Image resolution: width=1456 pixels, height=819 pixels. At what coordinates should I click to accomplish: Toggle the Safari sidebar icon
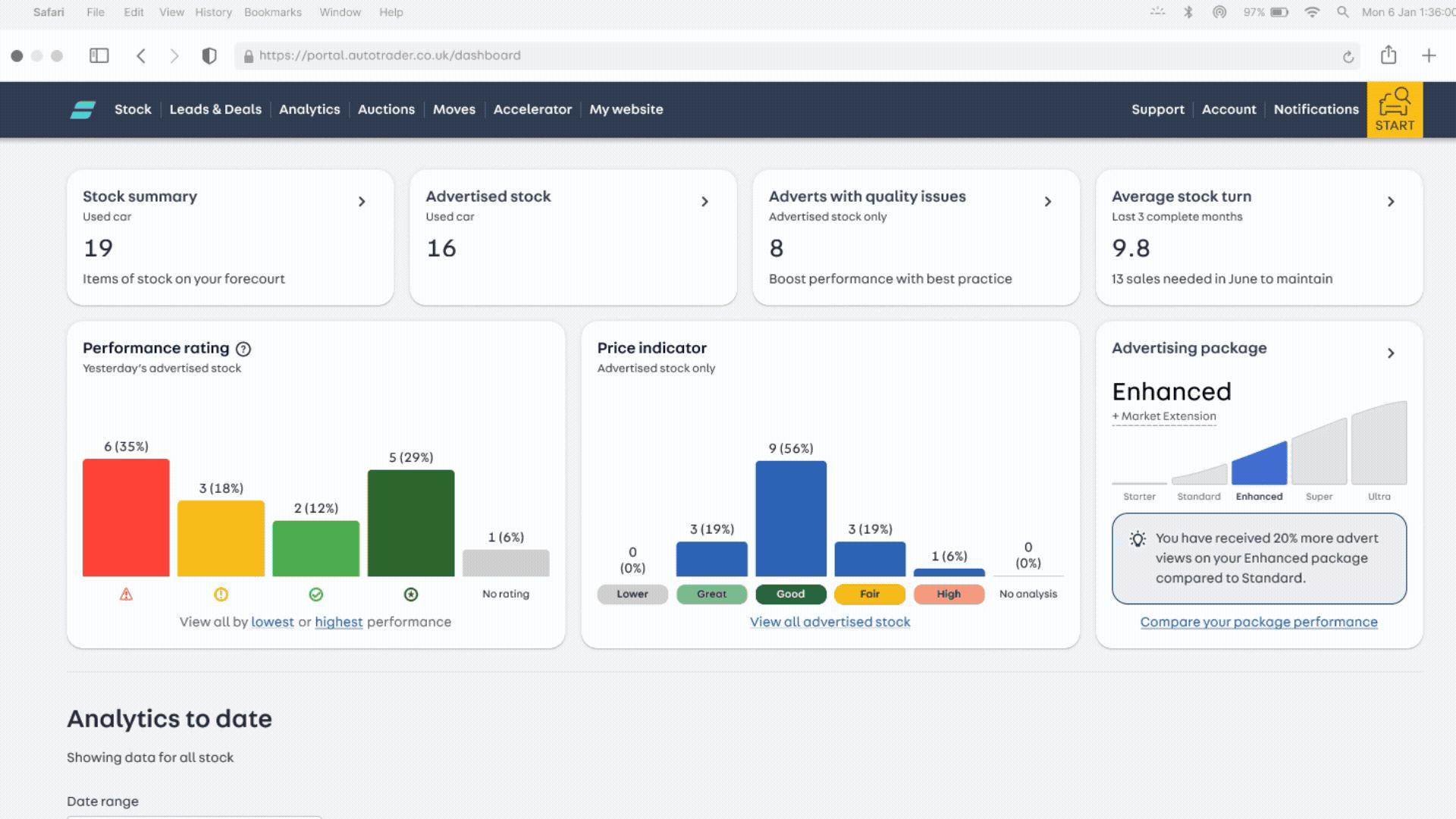point(99,55)
